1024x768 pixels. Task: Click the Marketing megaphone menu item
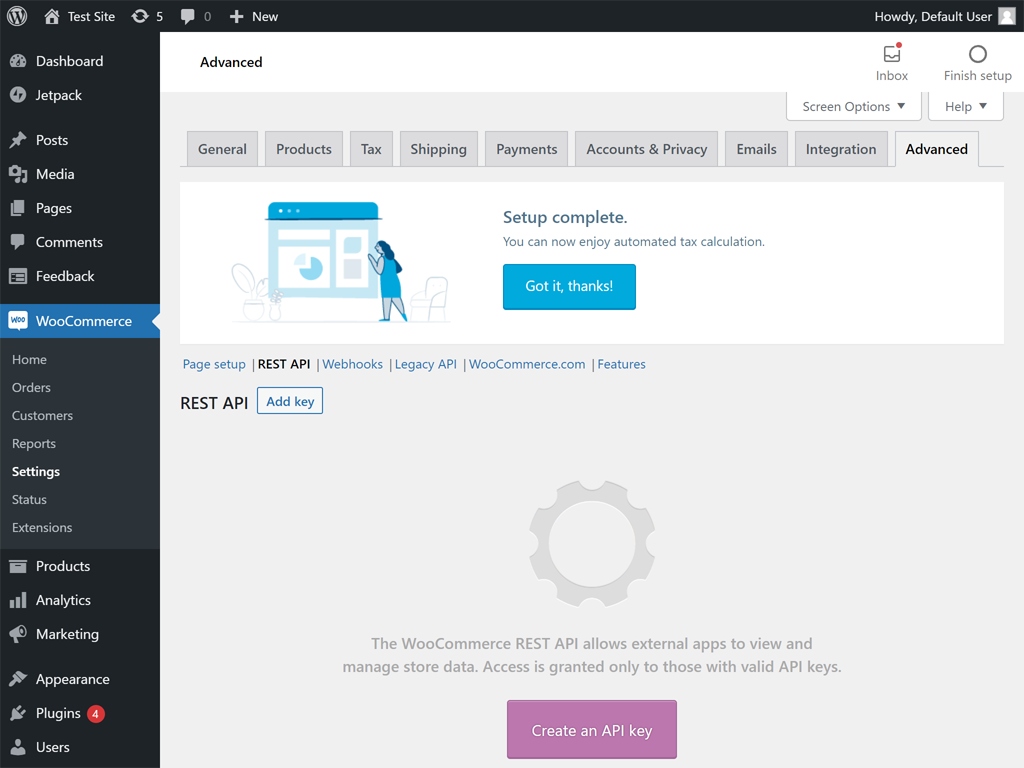coord(67,634)
